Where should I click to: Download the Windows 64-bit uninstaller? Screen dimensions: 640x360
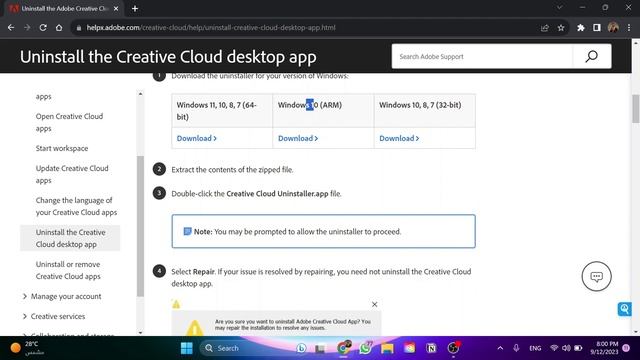[197, 138]
